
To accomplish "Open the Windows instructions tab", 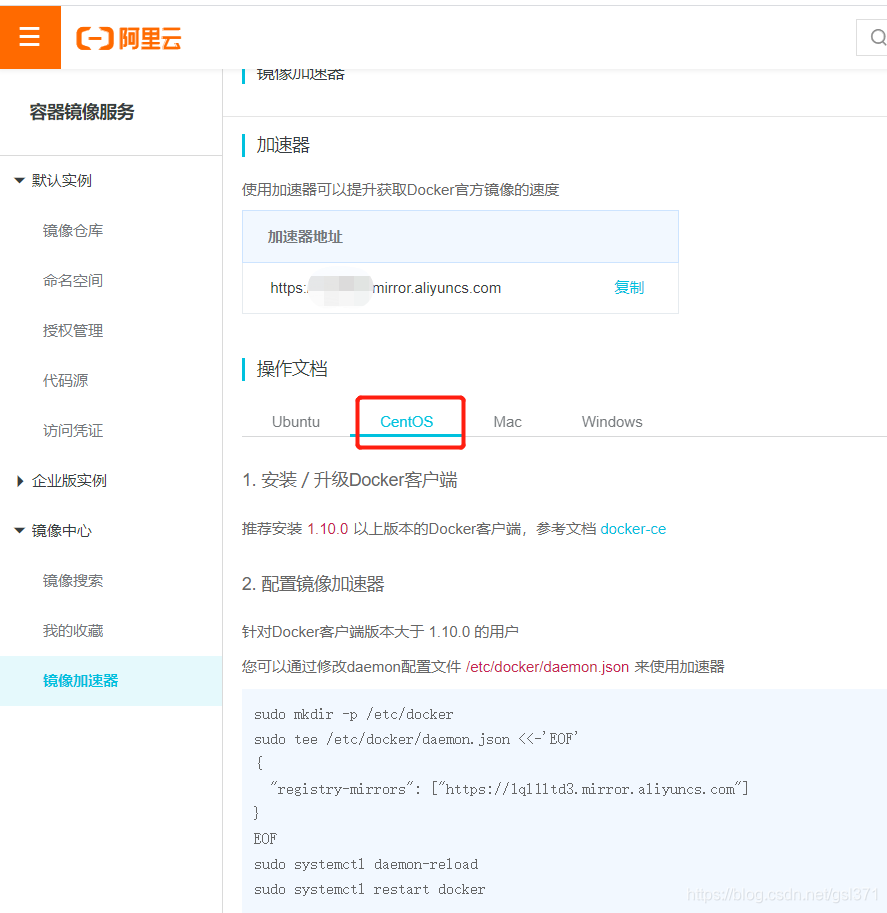I will pyautogui.click(x=611, y=421).
